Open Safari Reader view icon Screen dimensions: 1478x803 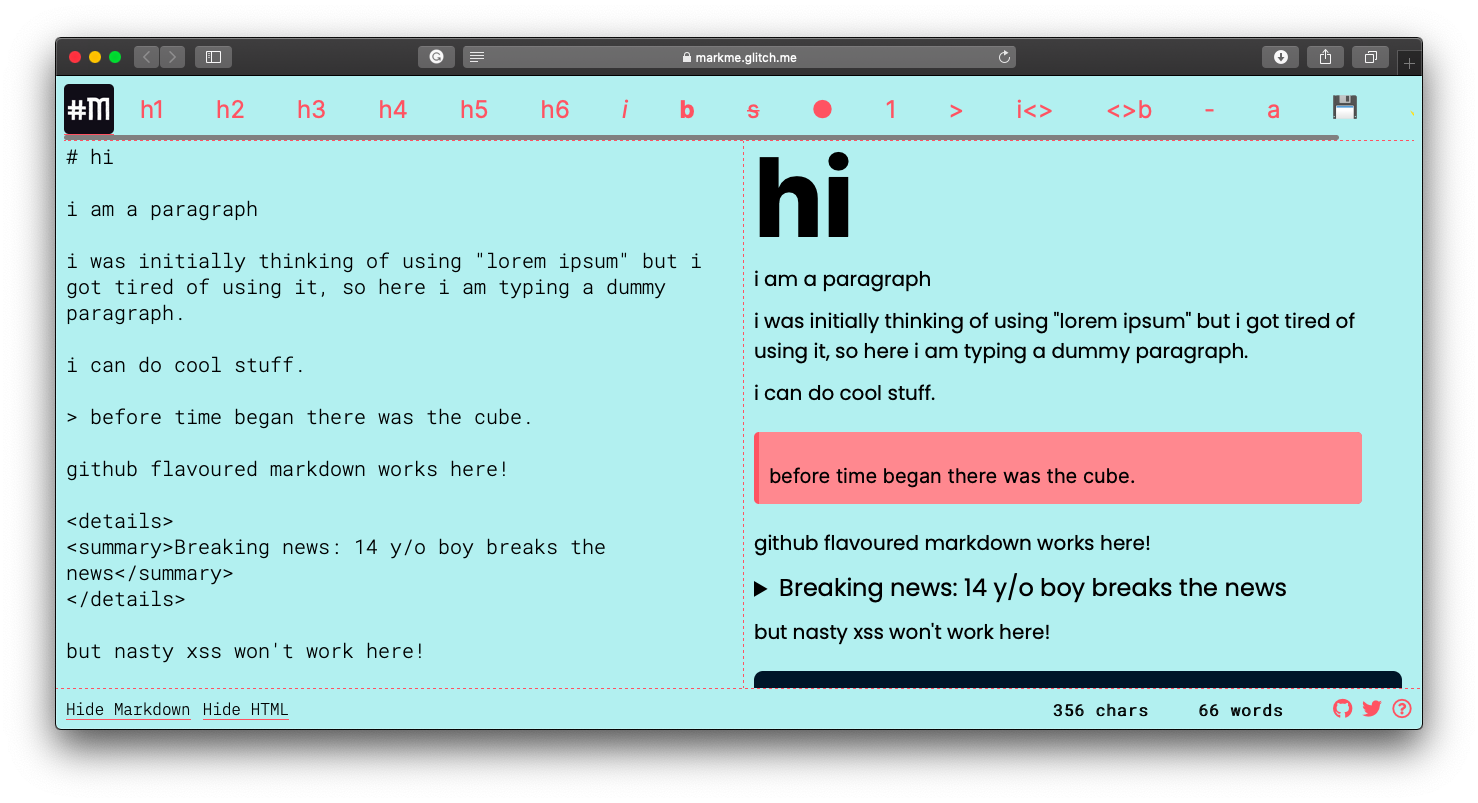[477, 57]
